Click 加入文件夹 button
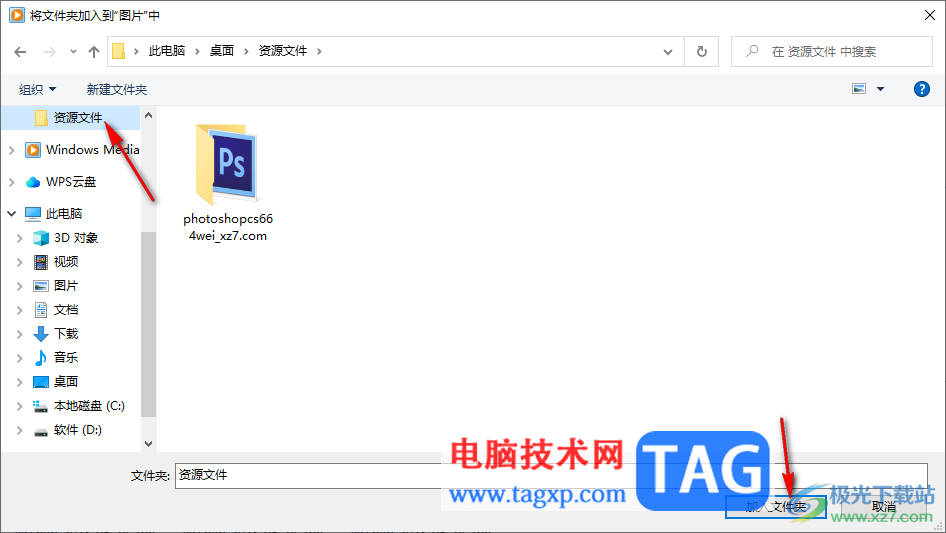Screen dimensions: 946x533 [776, 507]
